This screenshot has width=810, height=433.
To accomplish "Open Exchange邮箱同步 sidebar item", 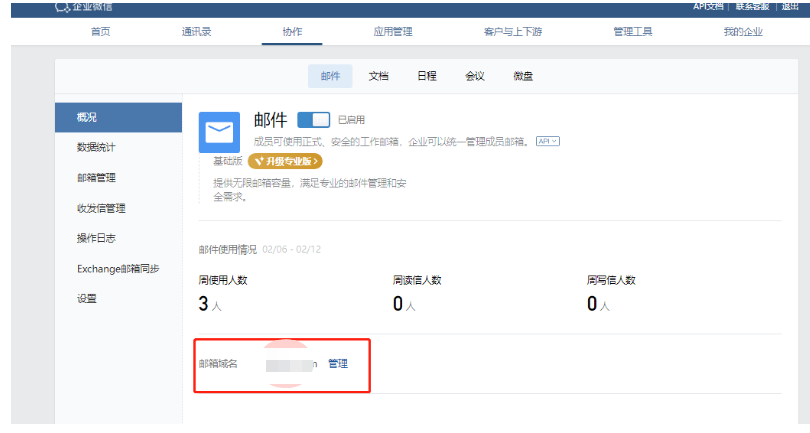I will coord(118,268).
